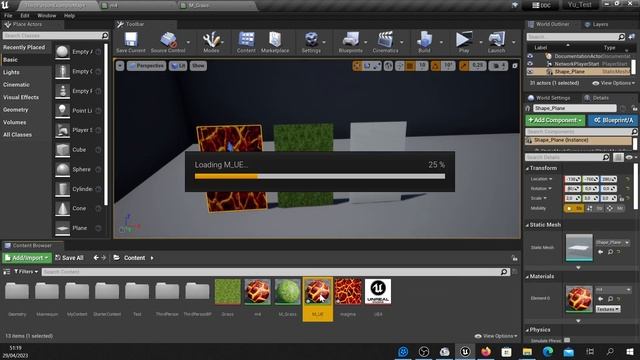Screen dimensions: 640x360
Task: Click Add/Import button
Action: (x=27, y=258)
